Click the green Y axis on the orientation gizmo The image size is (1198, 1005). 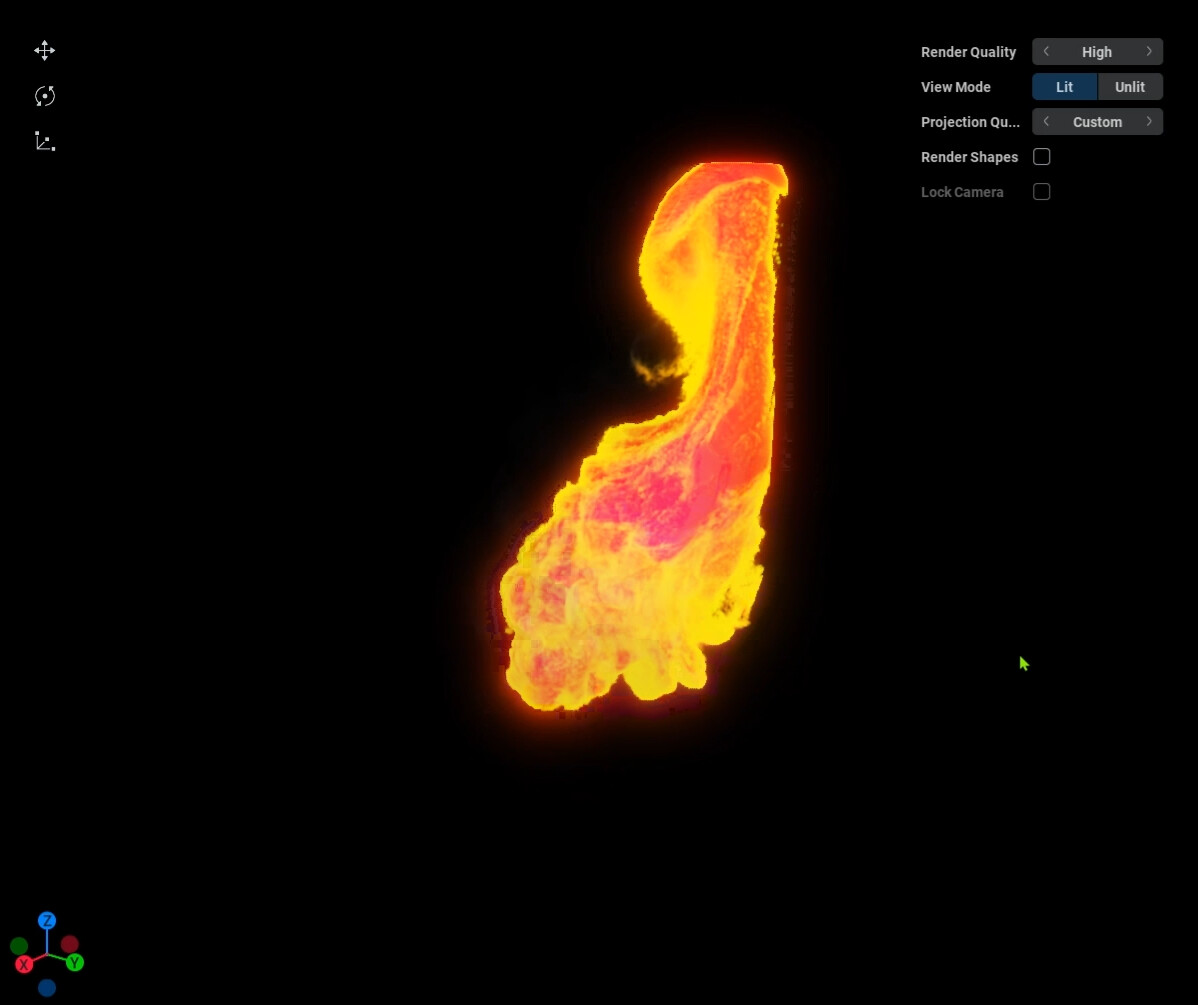pyautogui.click(x=75, y=960)
